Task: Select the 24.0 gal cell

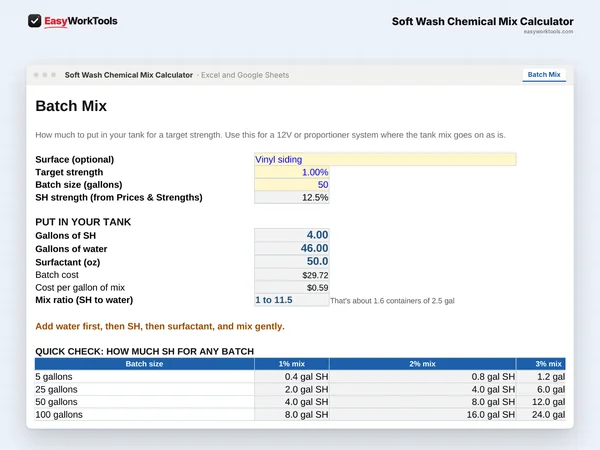Action: [541, 414]
